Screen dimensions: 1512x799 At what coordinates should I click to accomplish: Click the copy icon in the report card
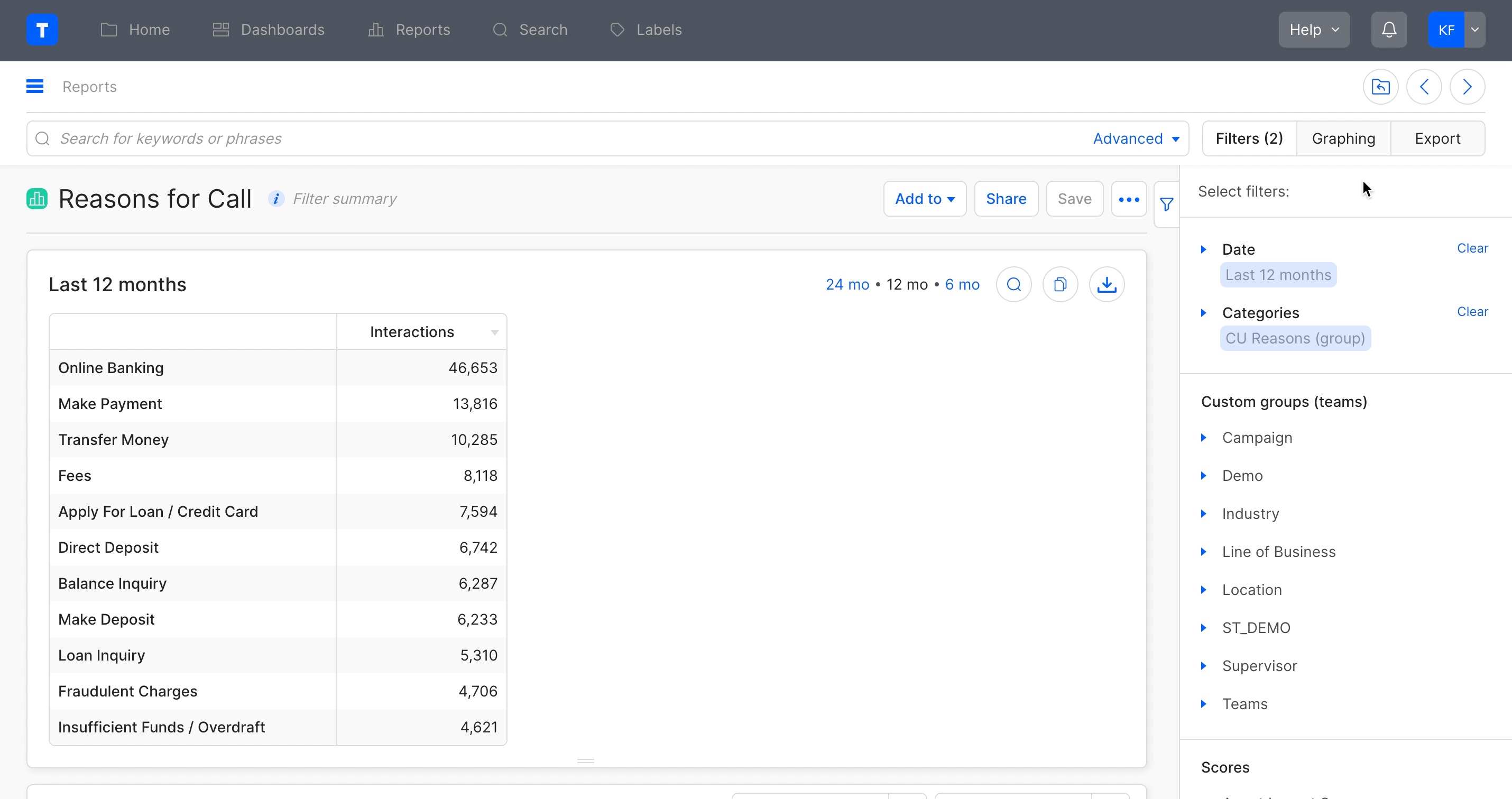pos(1059,284)
